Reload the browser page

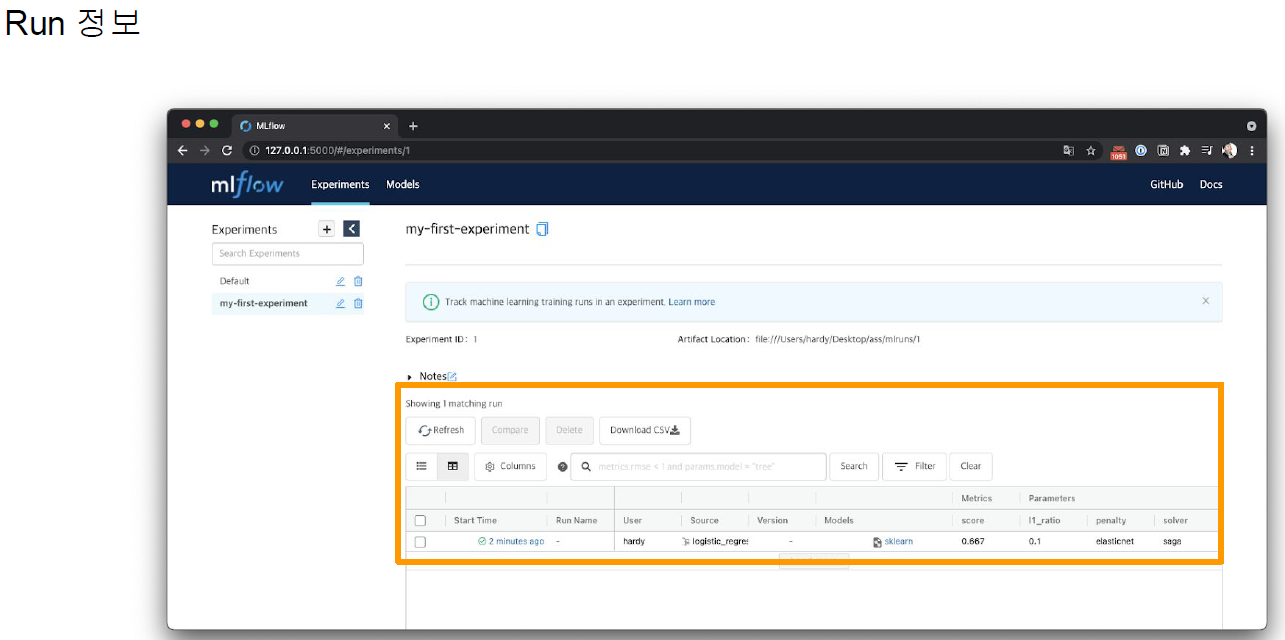[x=227, y=151]
